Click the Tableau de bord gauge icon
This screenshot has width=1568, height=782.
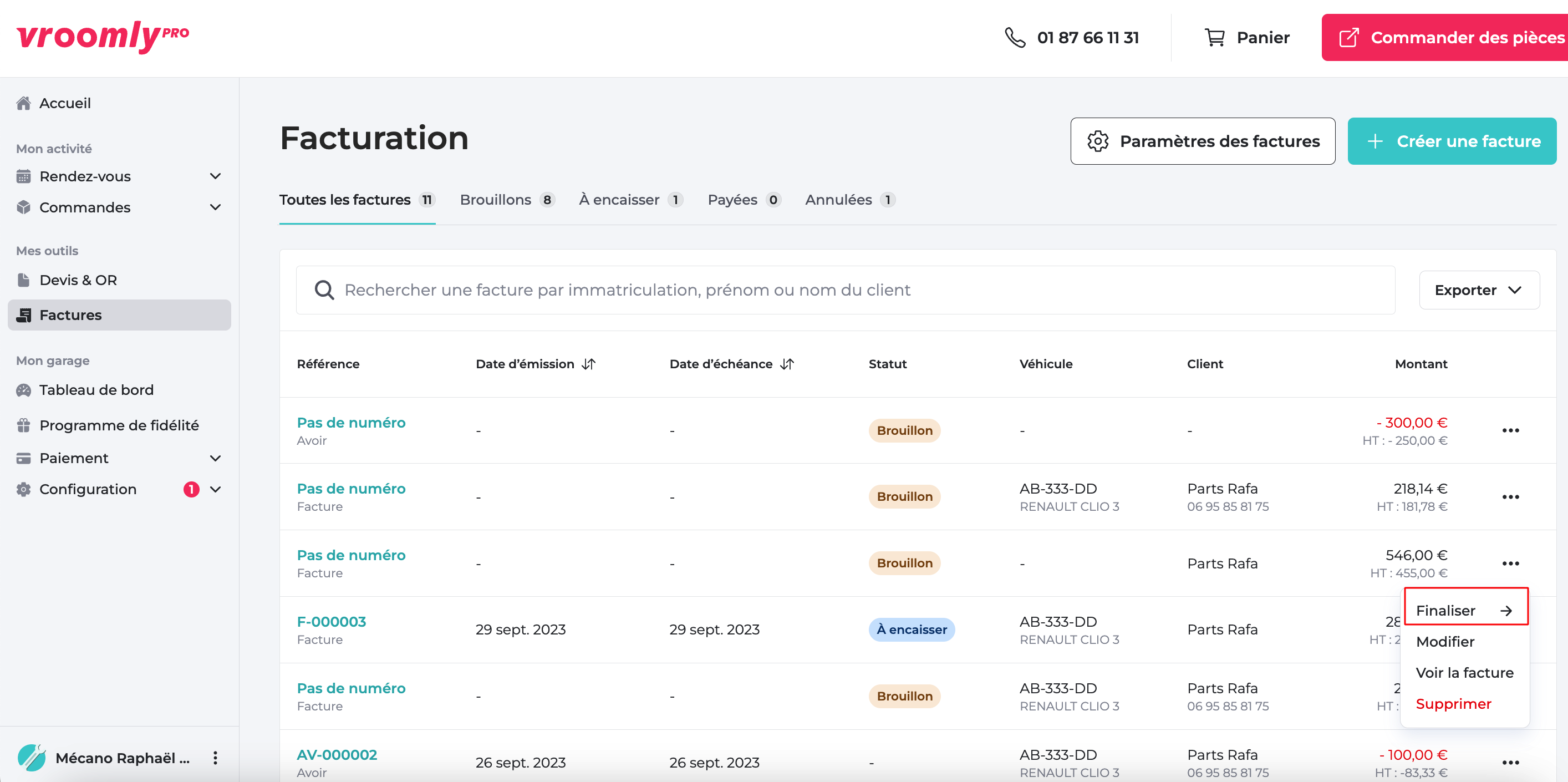click(24, 390)
